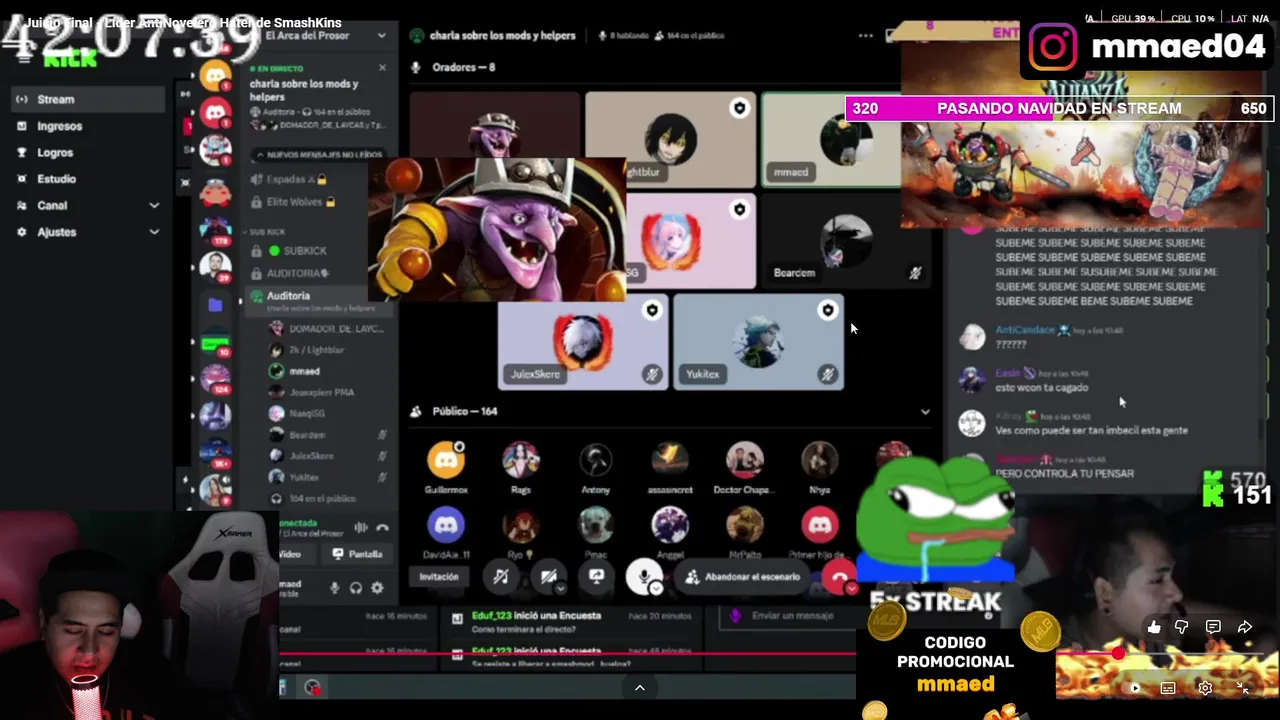Open Guillermox audience avatar
This screenshot has width=1280, height=720.
click(446, 460)
